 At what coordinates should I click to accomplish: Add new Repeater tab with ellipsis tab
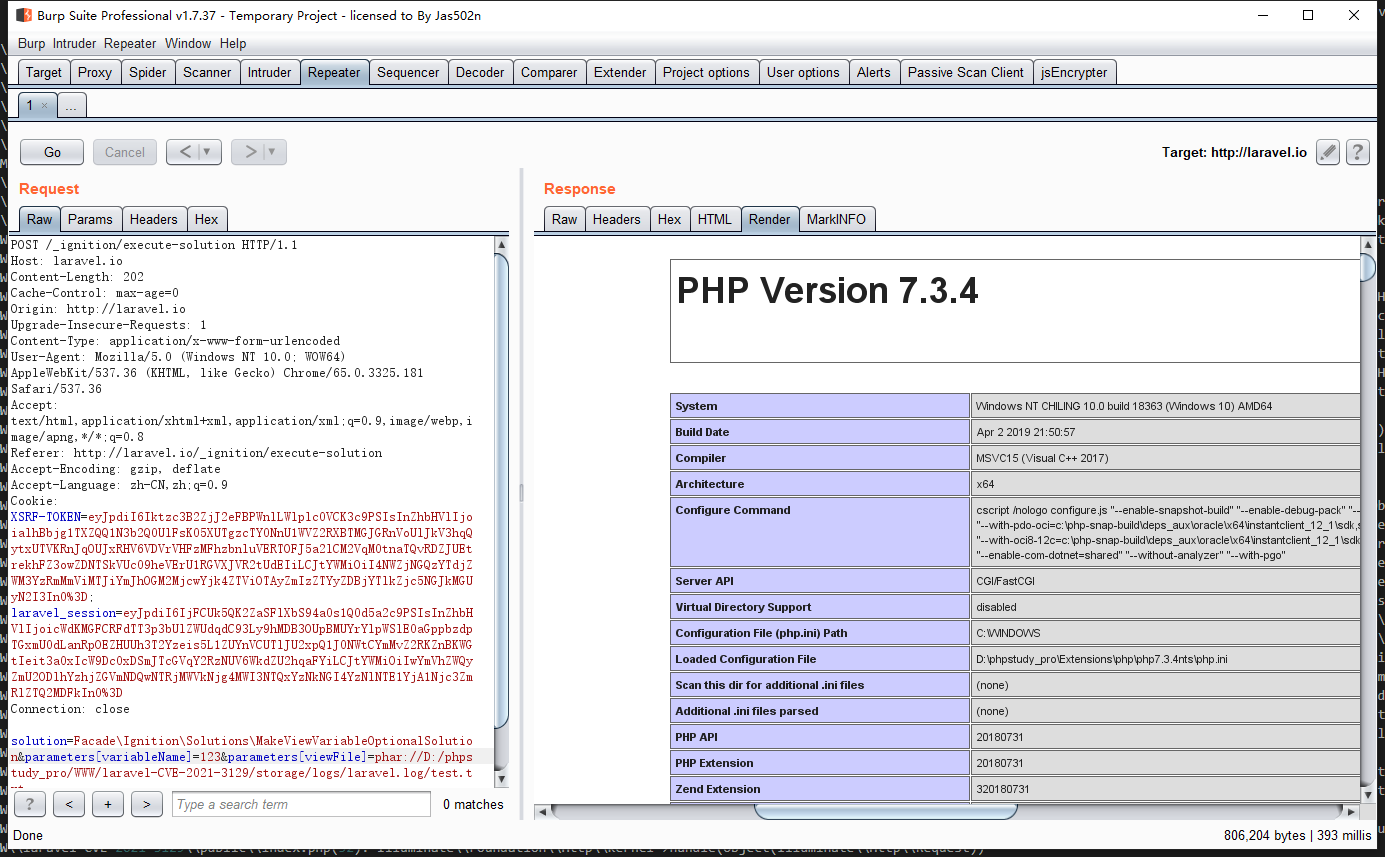click(72, 105)
